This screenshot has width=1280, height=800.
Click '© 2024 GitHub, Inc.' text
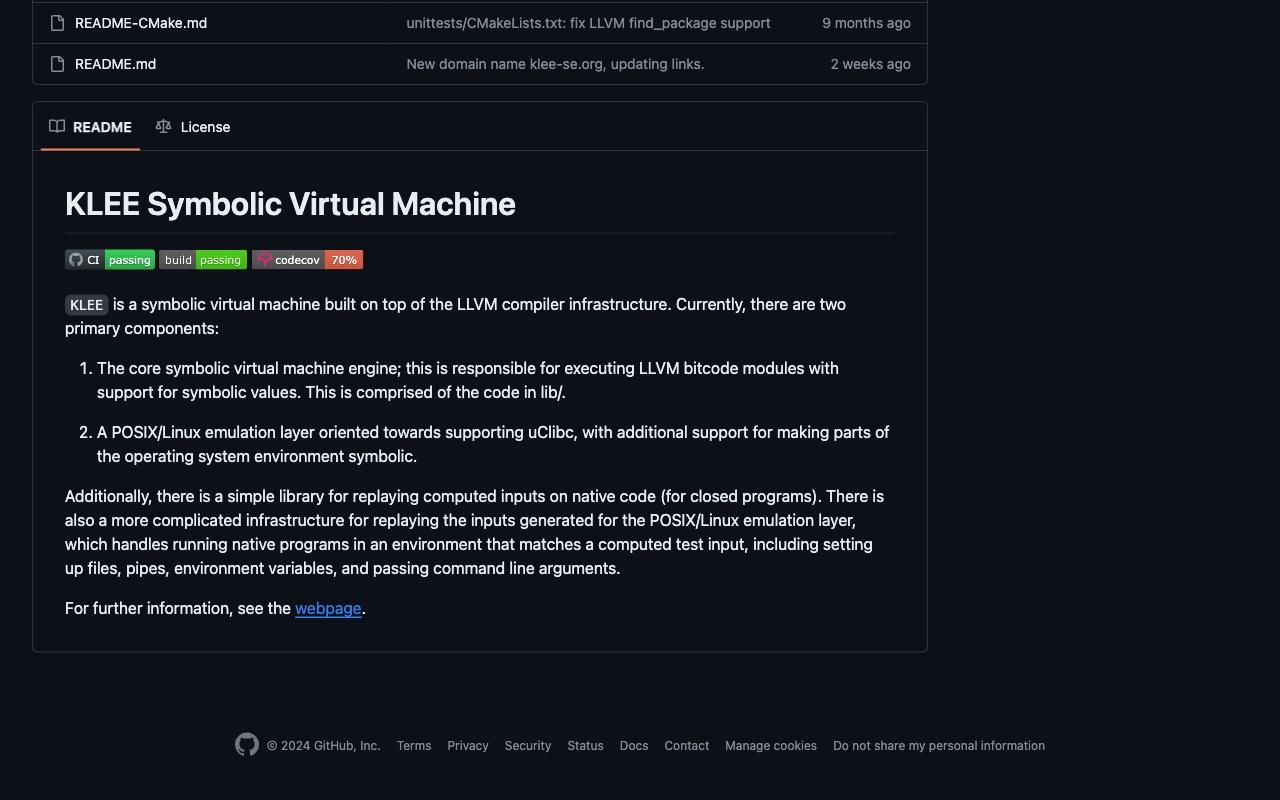click(x=324, y=746)
